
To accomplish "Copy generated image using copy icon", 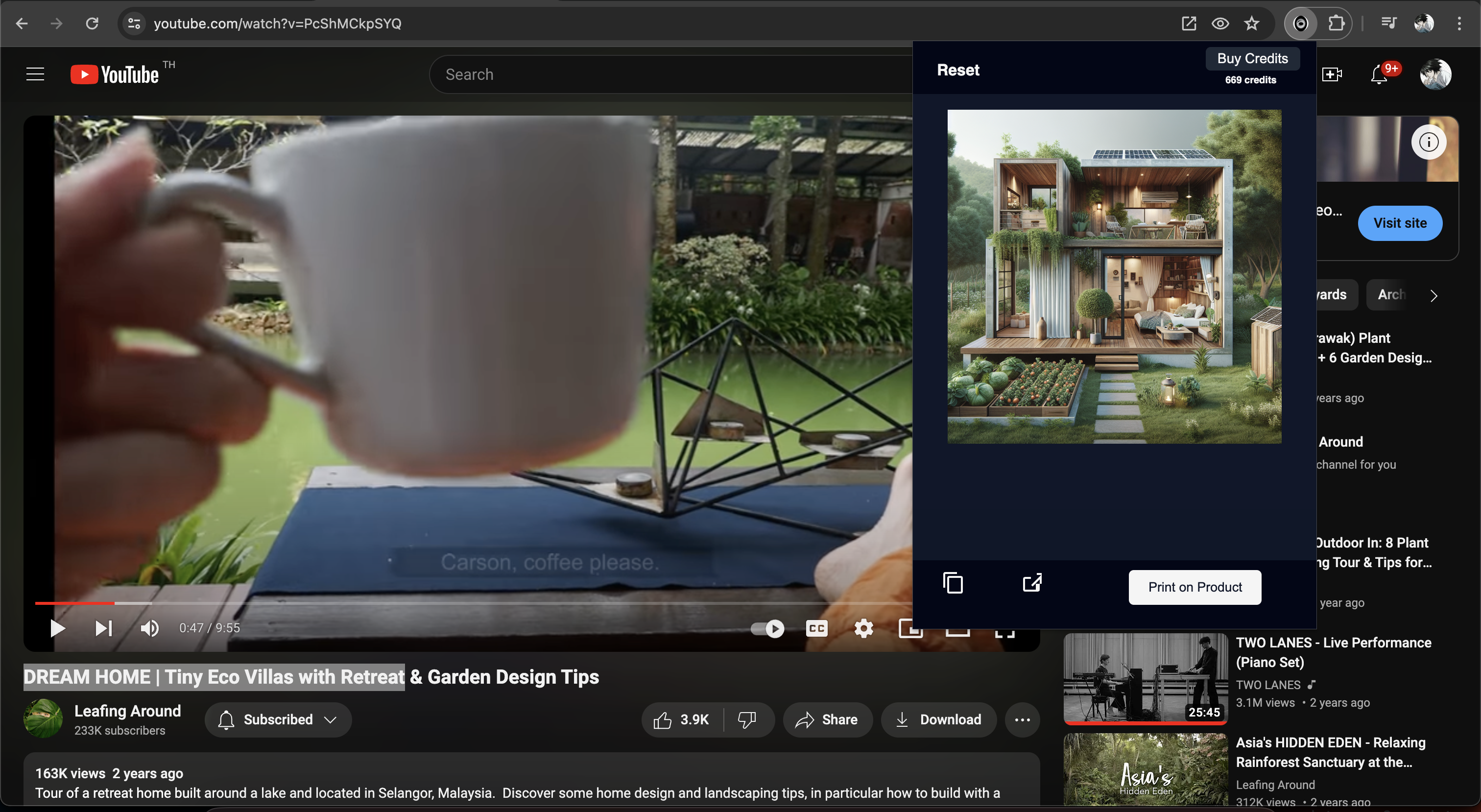I will (x=953, y=583).
